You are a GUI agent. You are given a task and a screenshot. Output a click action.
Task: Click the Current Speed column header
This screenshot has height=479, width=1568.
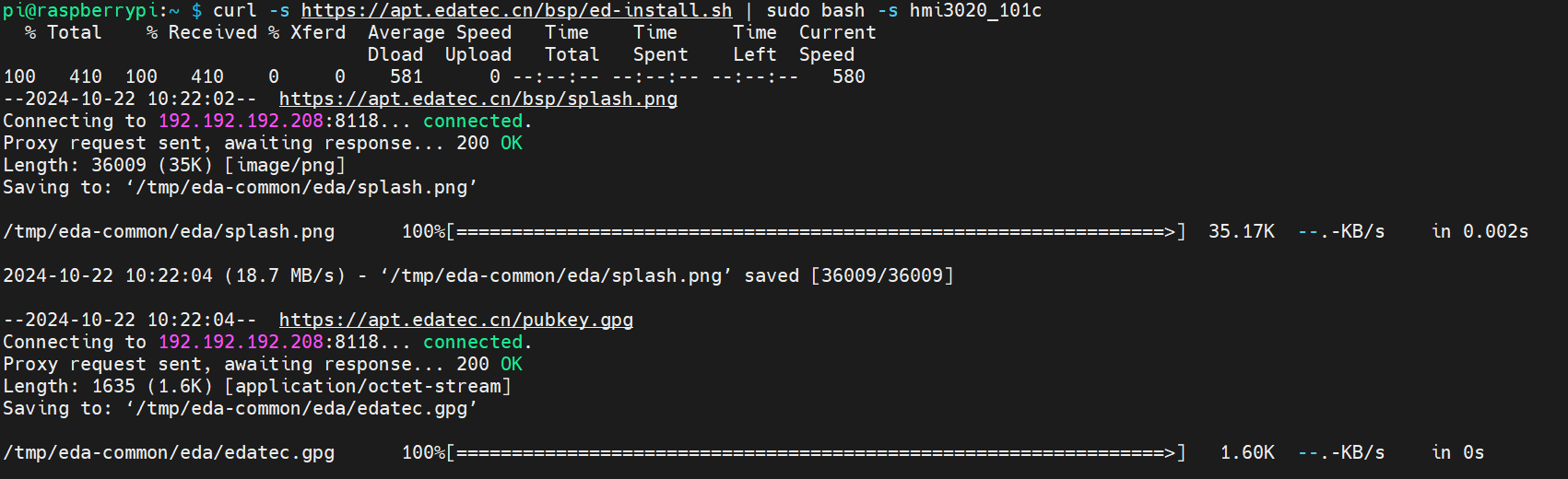pyautogui.click(x=837, y=33)
